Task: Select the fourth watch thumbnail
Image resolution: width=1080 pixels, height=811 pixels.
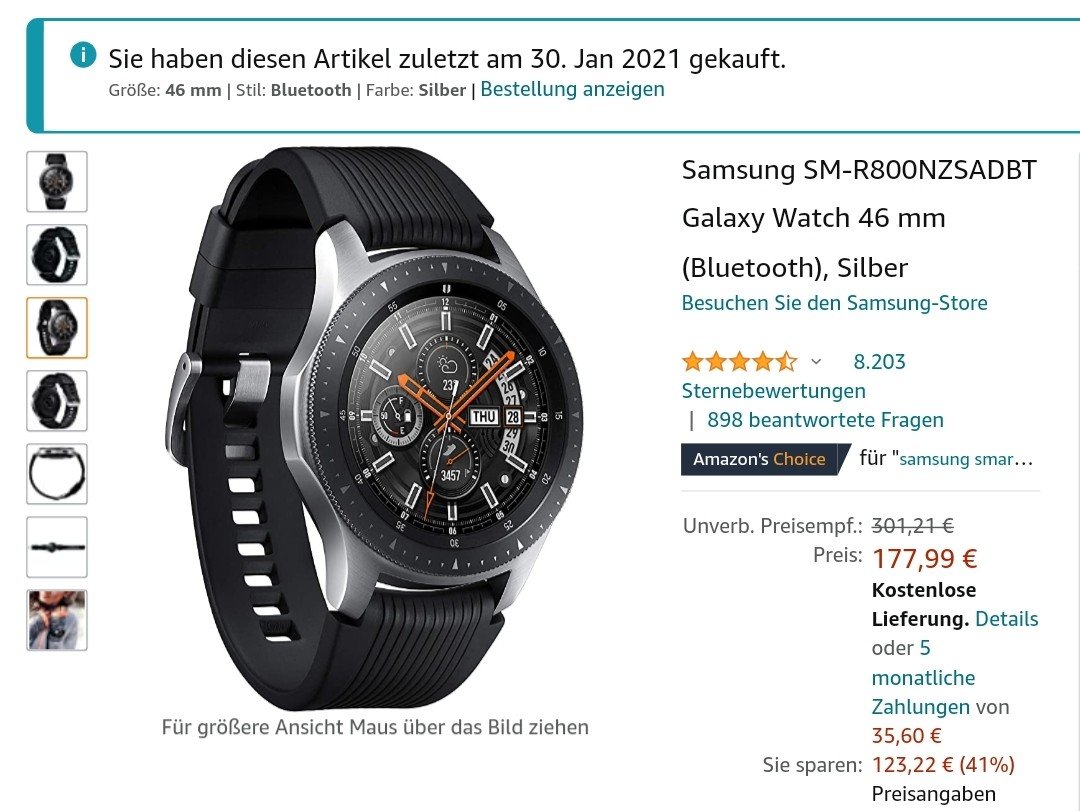Action: click(x=57, y=400)
